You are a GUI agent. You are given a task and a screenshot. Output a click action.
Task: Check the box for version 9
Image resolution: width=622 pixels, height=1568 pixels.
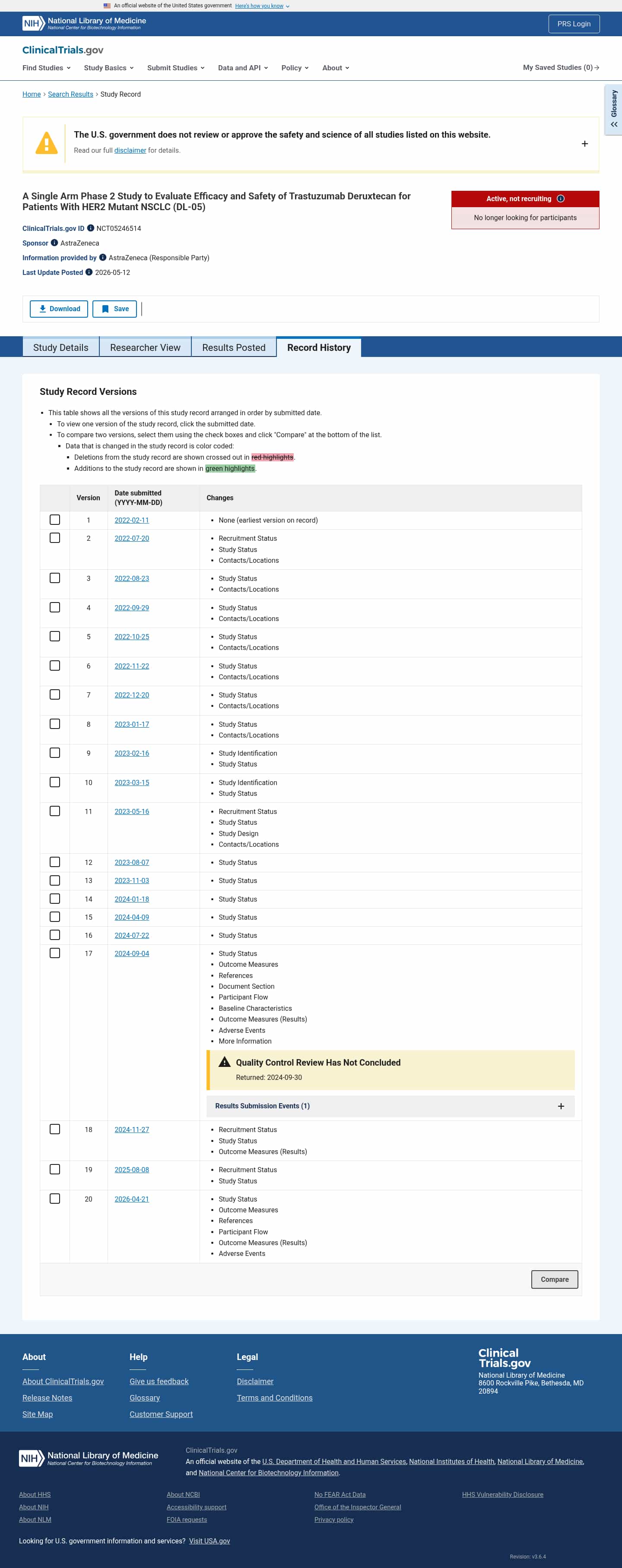(55, 753)
